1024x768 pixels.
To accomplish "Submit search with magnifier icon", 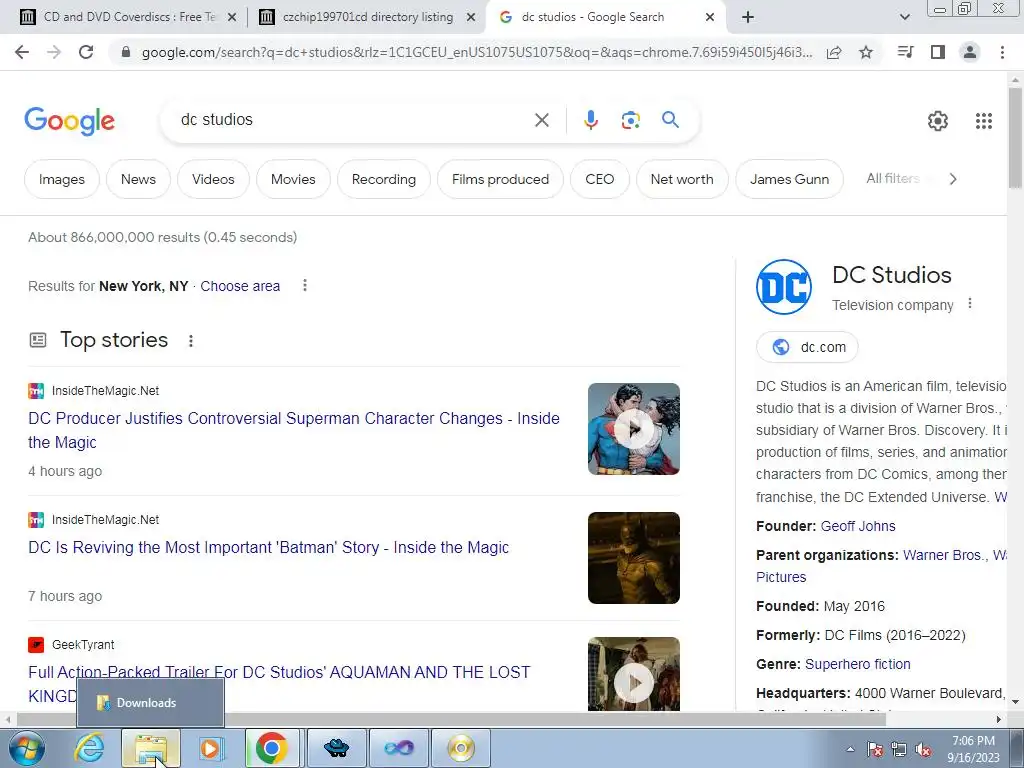I will pyautogui.click(x=670, y=120).
